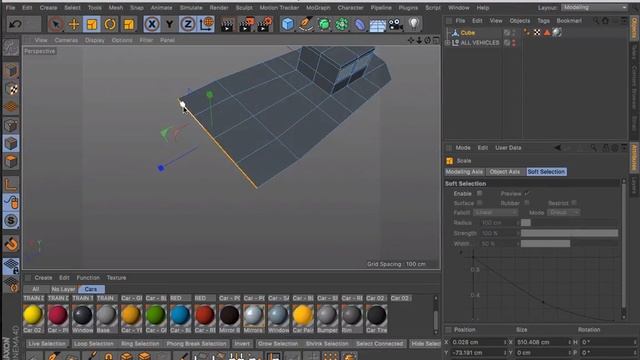Toggle the Enable Snap S icon

(x=11, y=221)
